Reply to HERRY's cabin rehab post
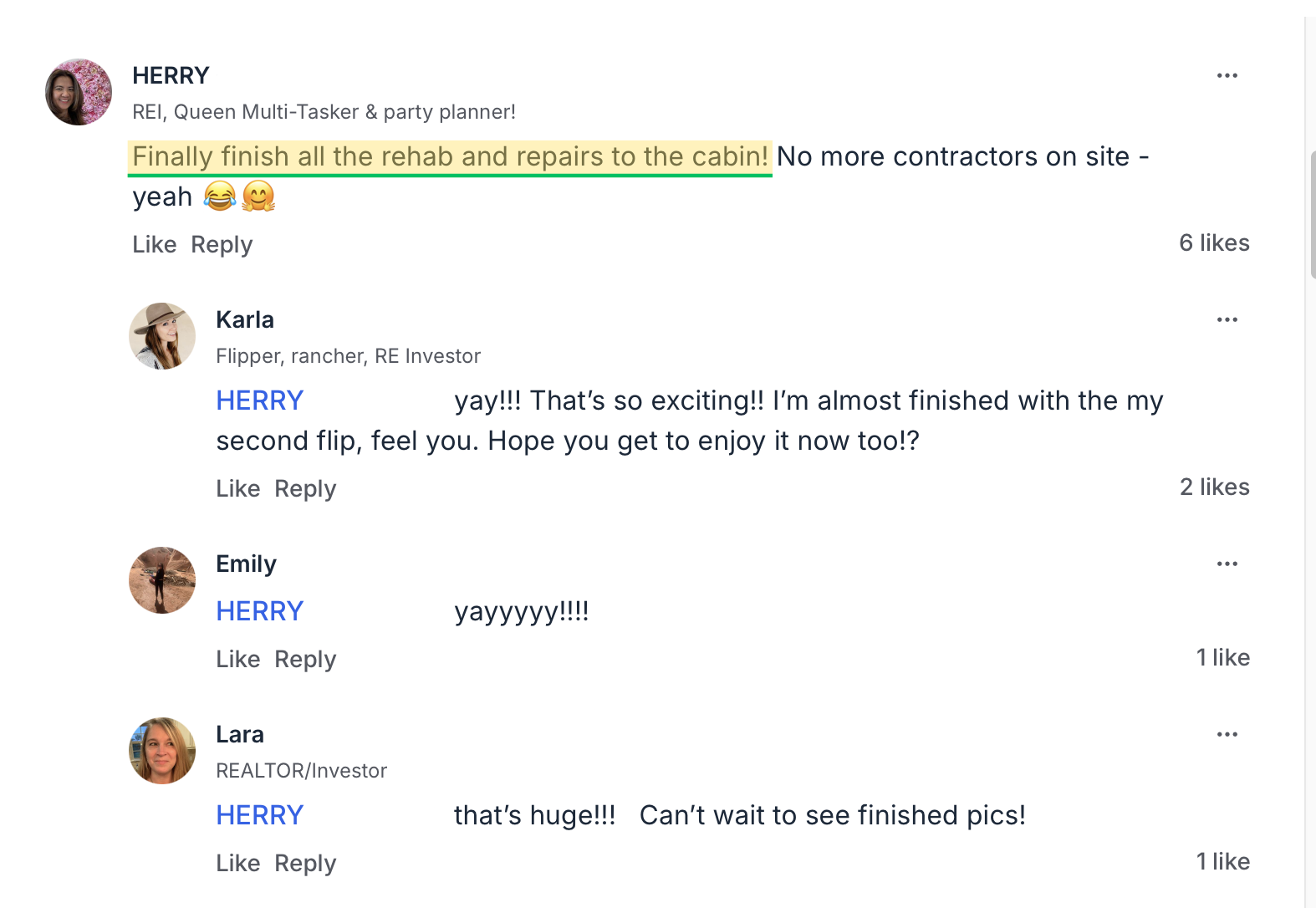Screen dimensions: 1316x908 222,244
